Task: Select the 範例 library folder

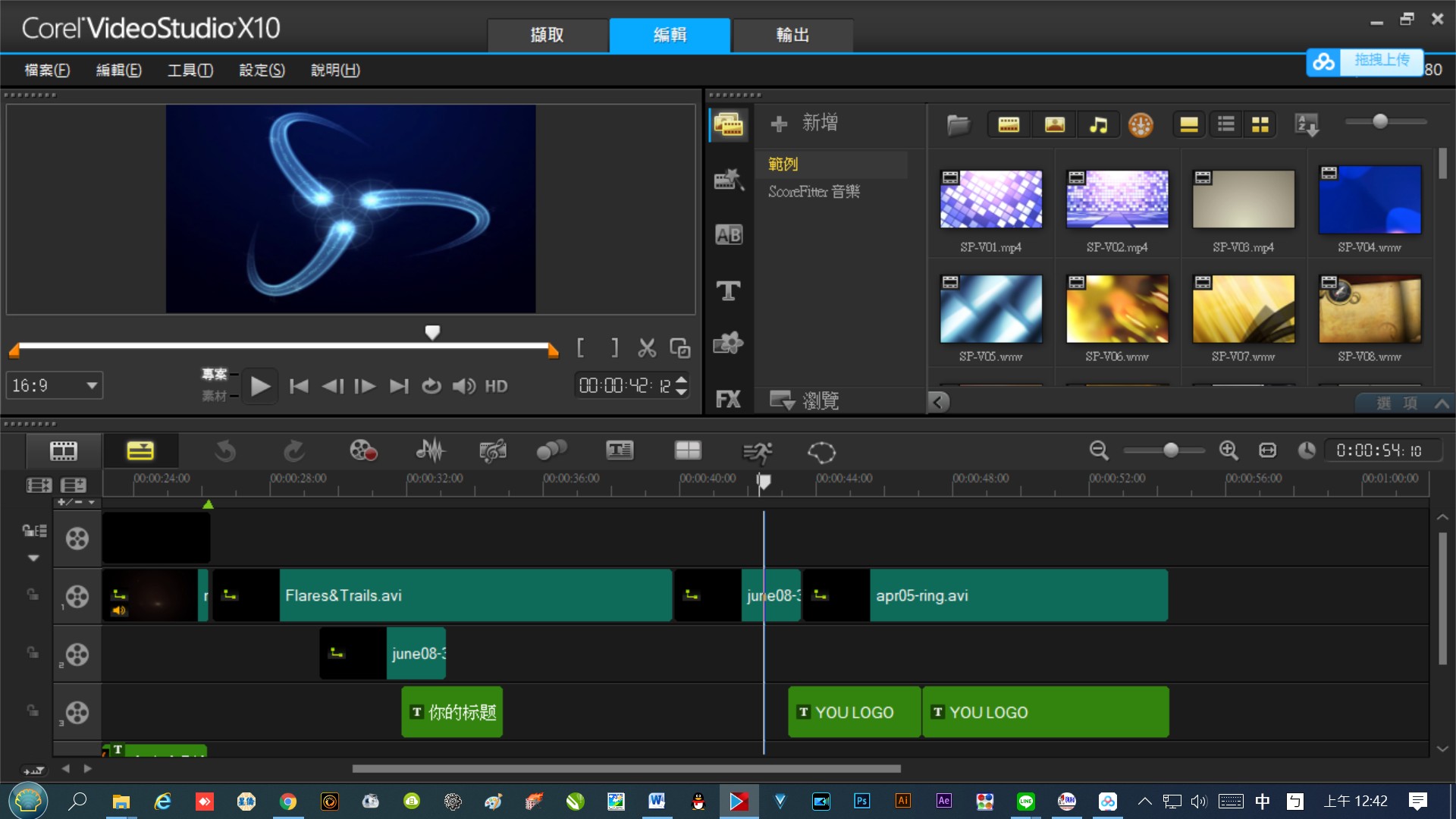Action: pos(832,165)
